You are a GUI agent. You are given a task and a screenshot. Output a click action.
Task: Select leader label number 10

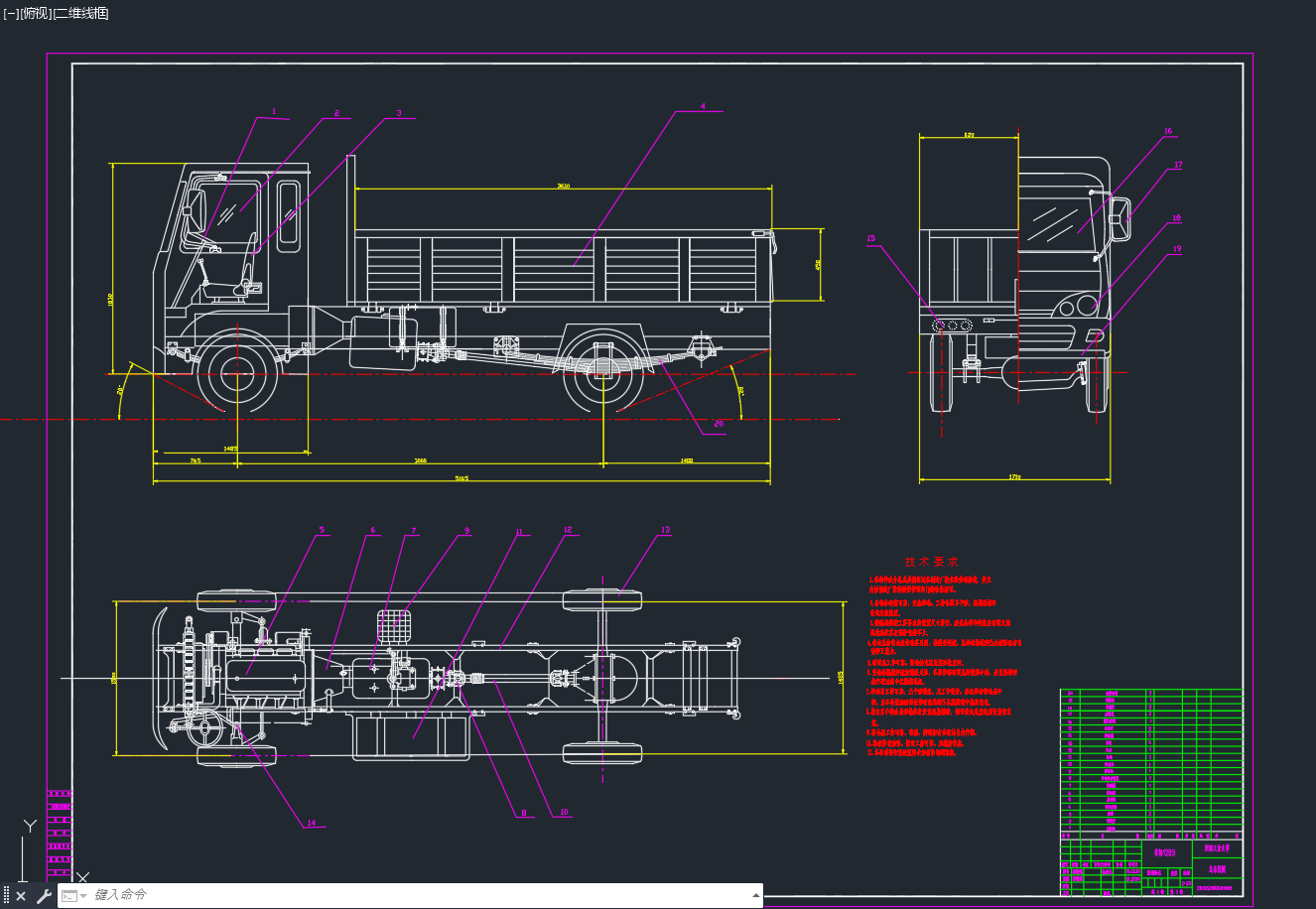(x=564, y=812)
